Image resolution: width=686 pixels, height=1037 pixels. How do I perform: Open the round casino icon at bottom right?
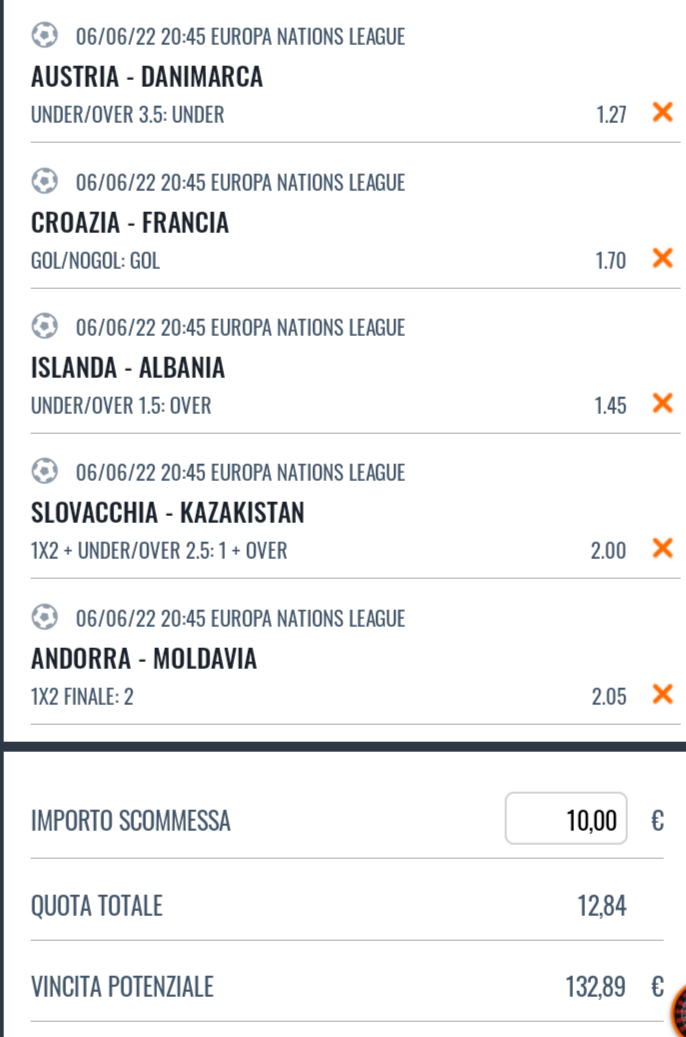(x=679, y=1010)
